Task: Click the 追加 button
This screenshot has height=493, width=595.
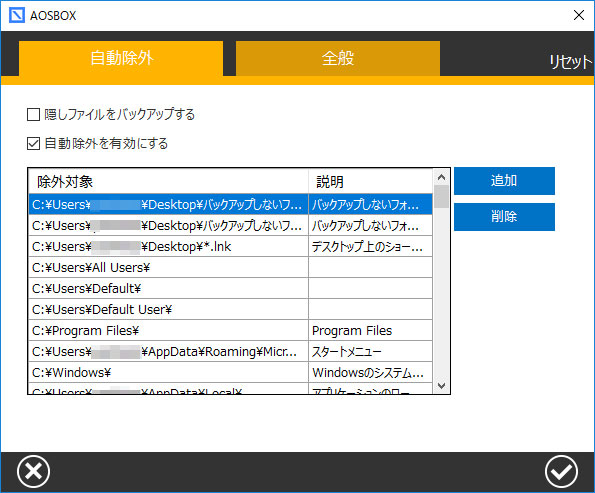Action: [504, 181]
